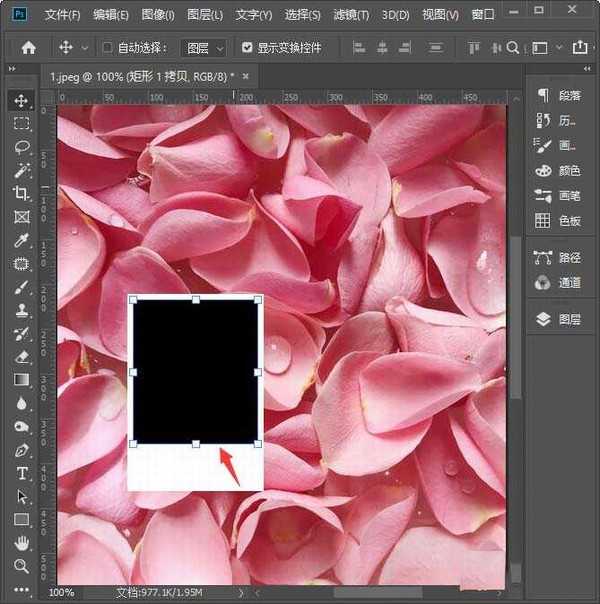Viewport: 600px width, 604px height.
Task: Select the Zoom tool in toolbox
Action: click(21, 566)
